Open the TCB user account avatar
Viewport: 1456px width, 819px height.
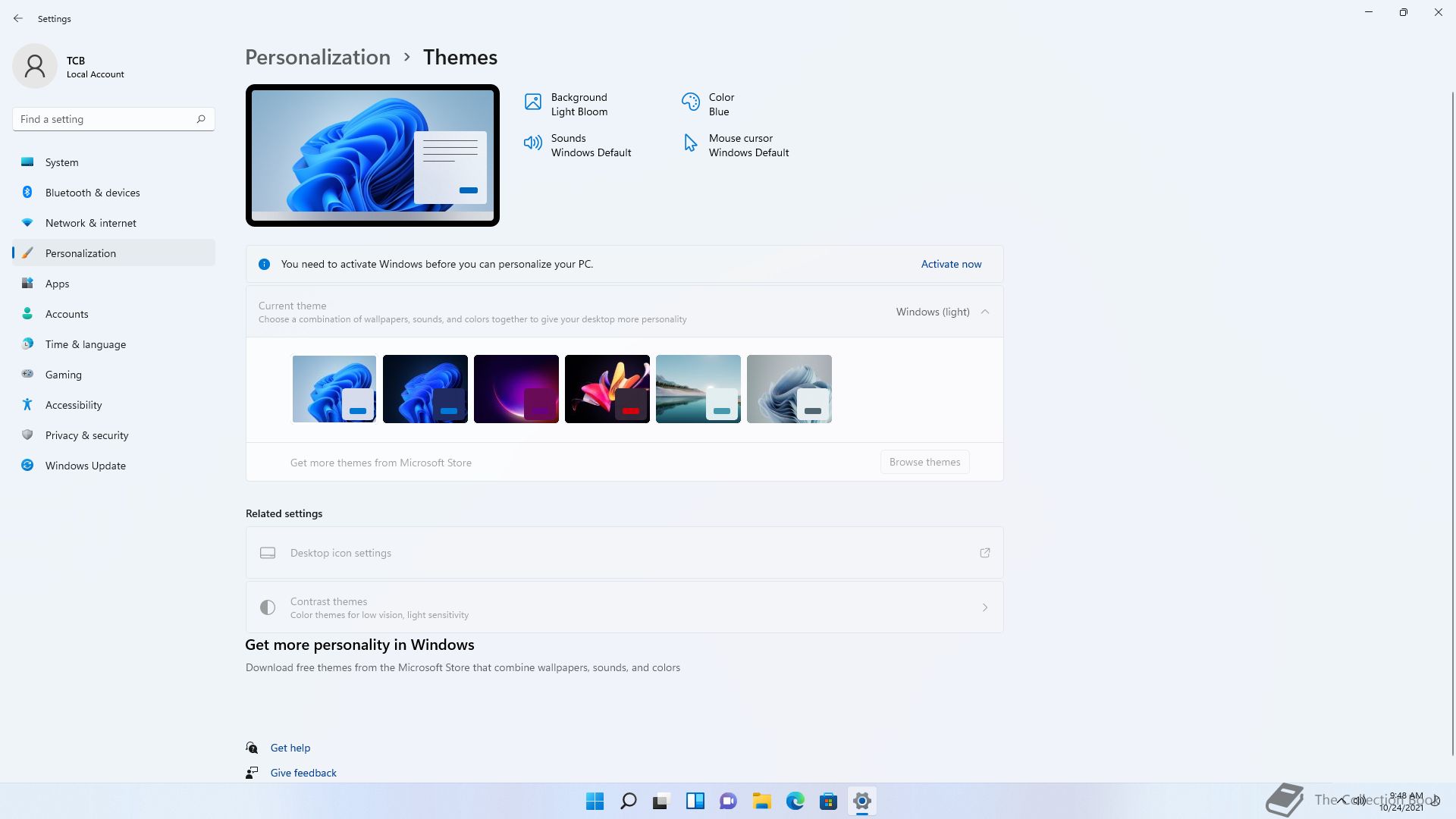pos(35,66)
